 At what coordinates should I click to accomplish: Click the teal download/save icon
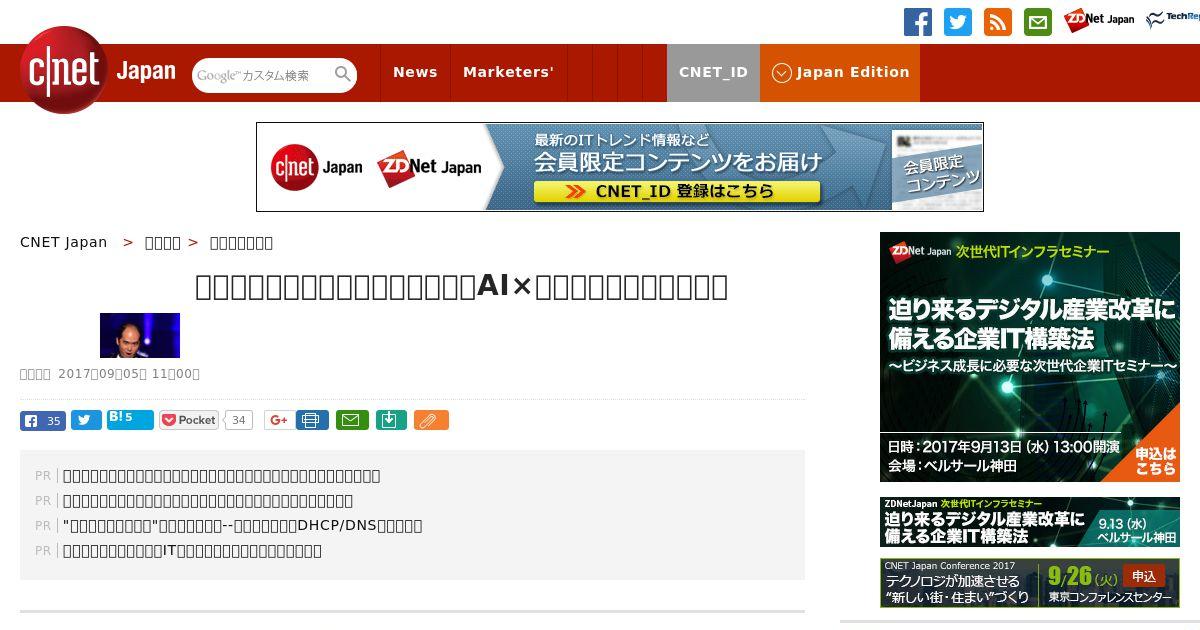[391, 420]
